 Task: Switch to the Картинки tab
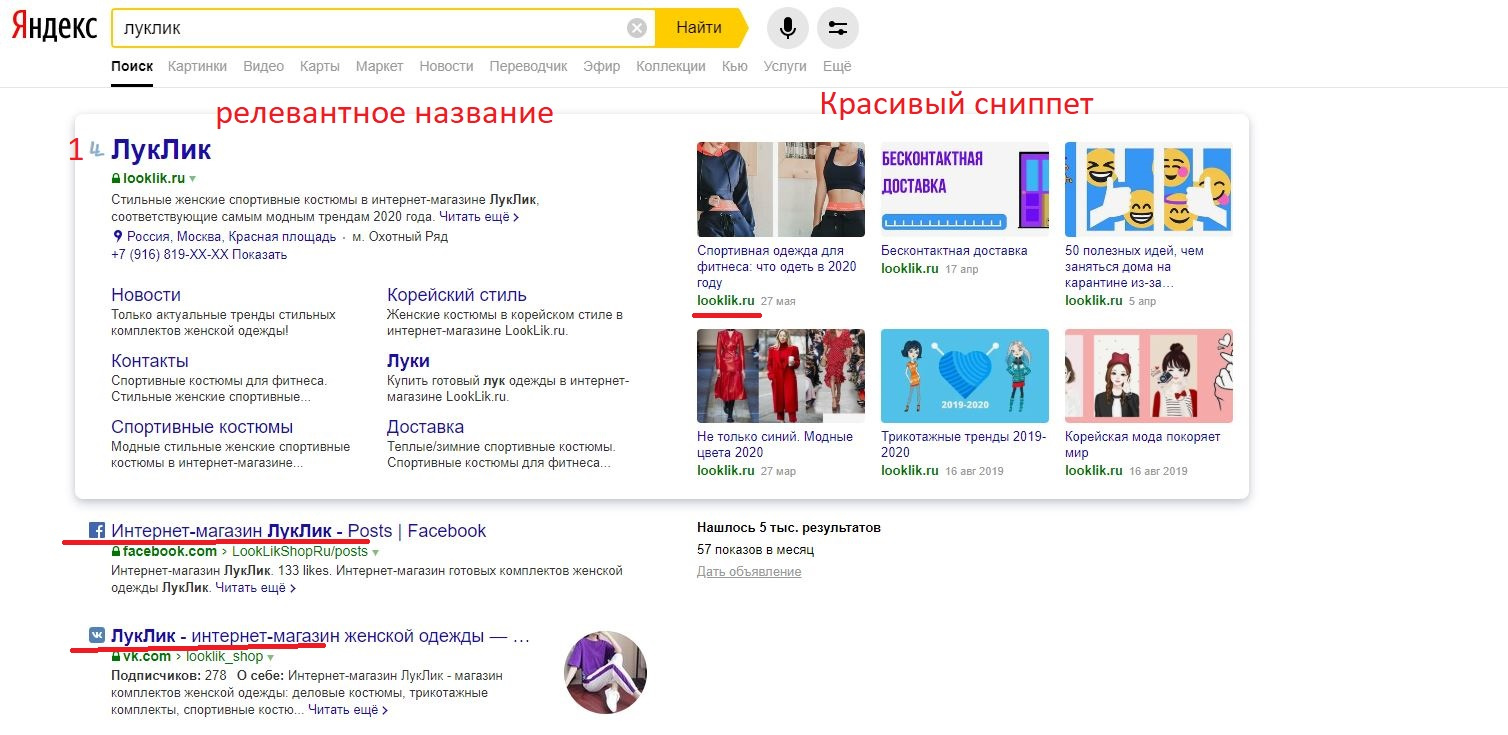coord(197,66)
